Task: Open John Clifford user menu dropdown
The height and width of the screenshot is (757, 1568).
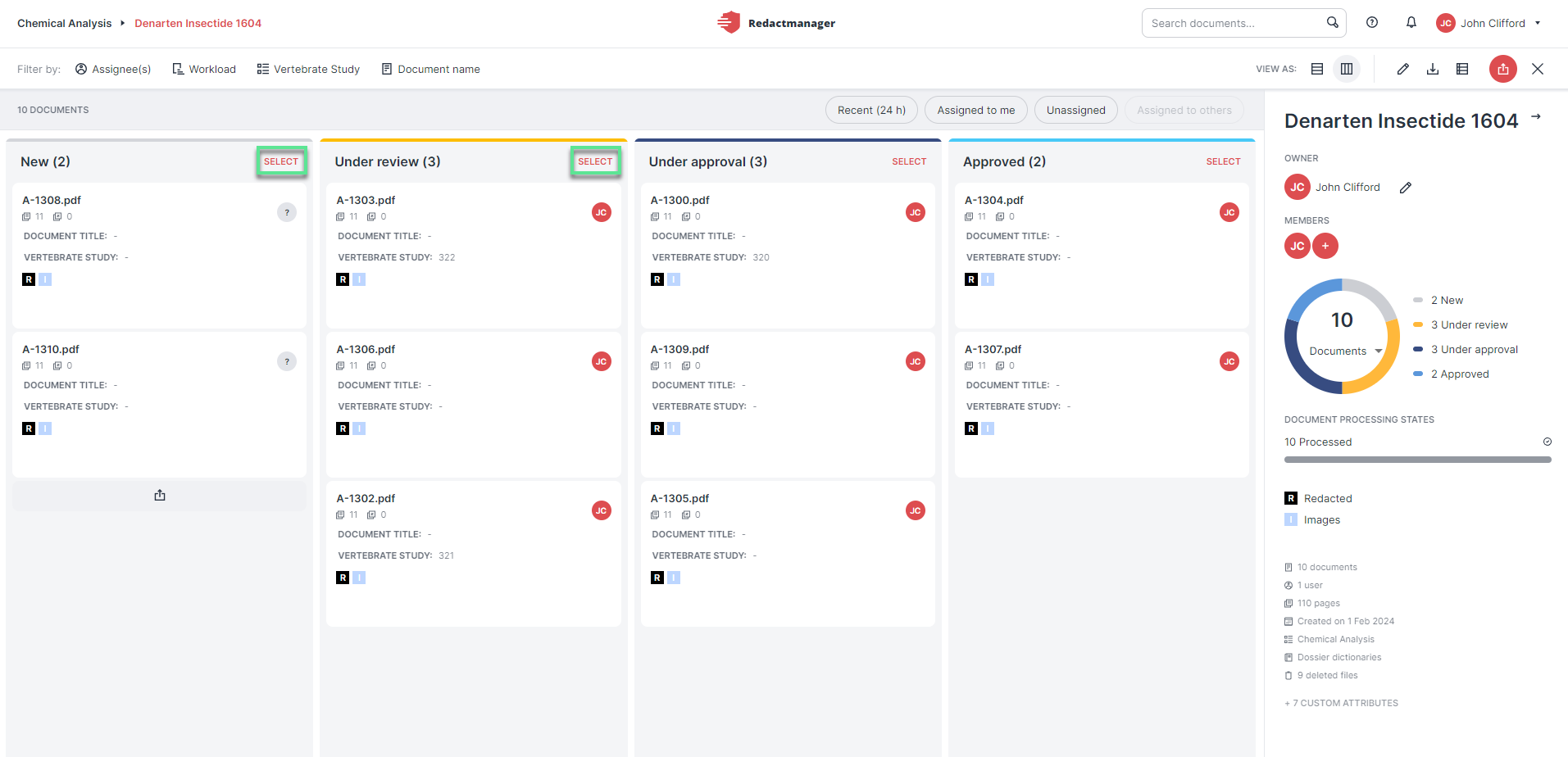Action: tap(1488, 23)
